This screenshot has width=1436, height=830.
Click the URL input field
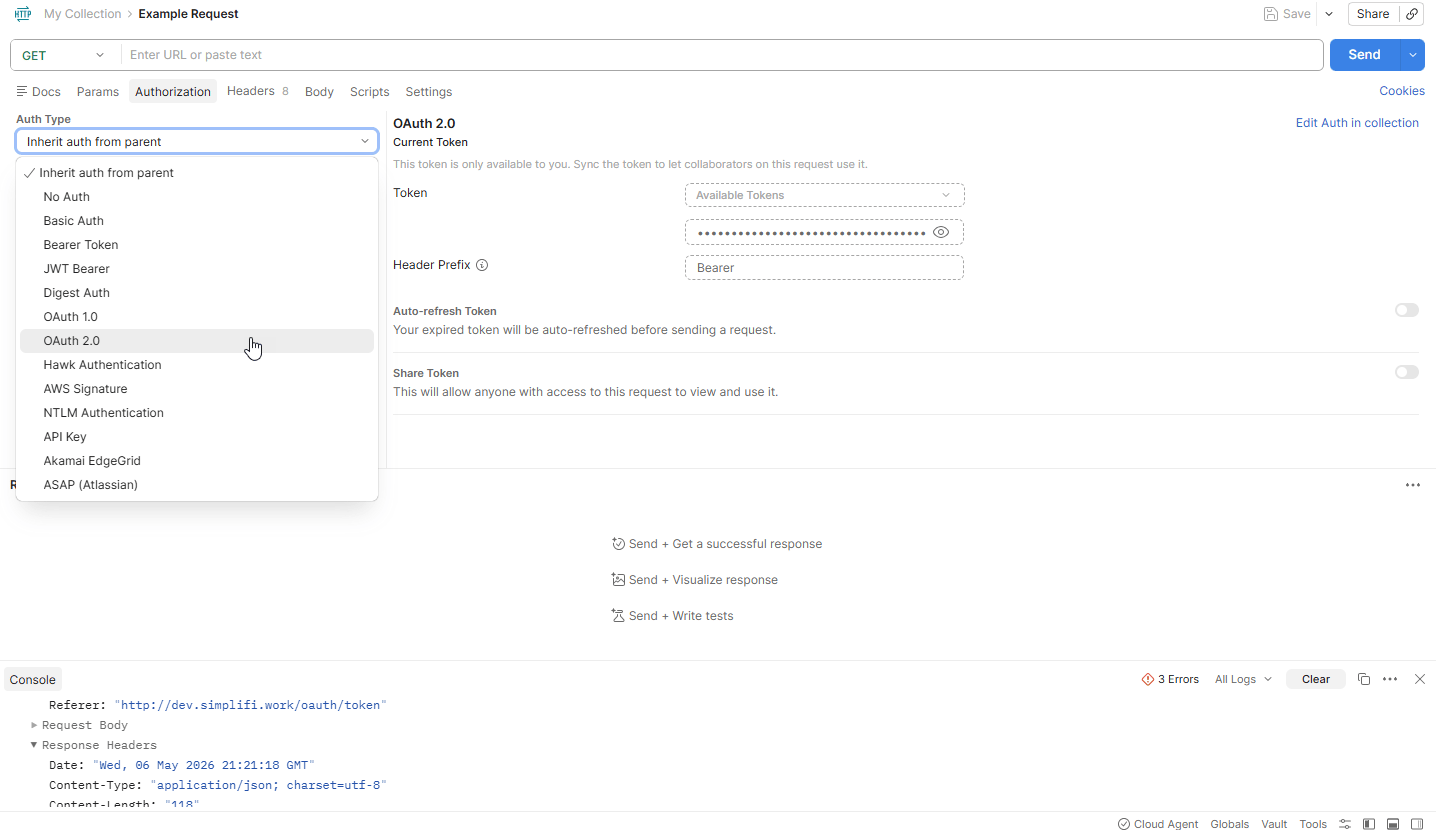pyautogui.click(x=722, y=55)
